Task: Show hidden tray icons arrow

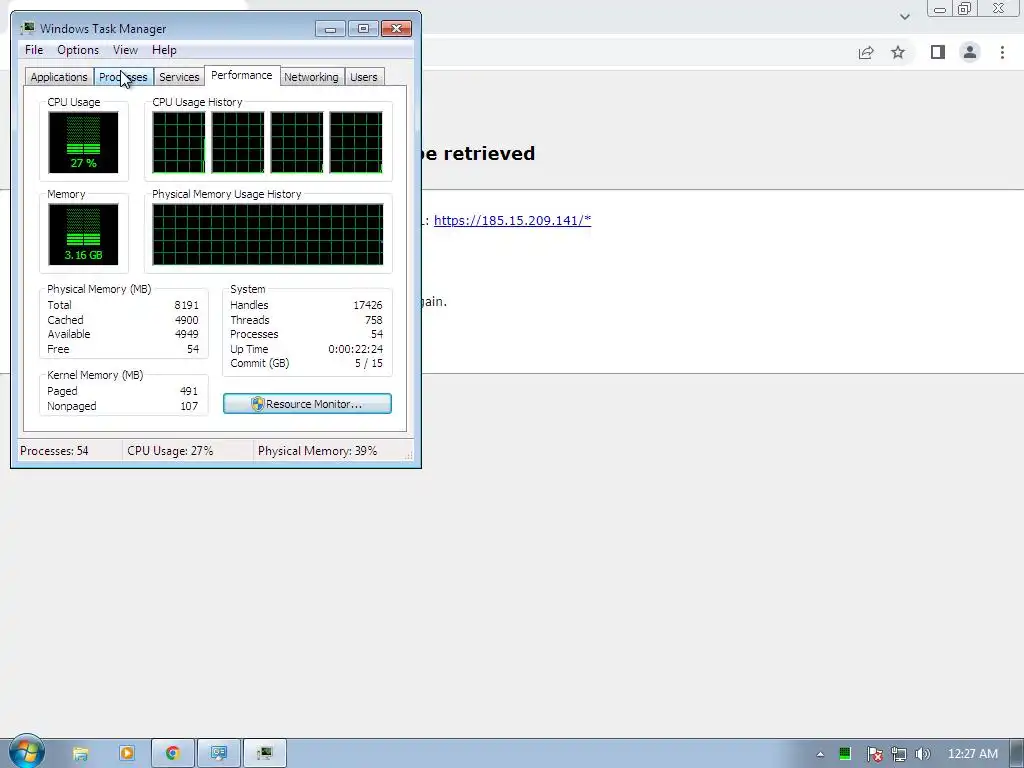Action: (x=820, y=754)
